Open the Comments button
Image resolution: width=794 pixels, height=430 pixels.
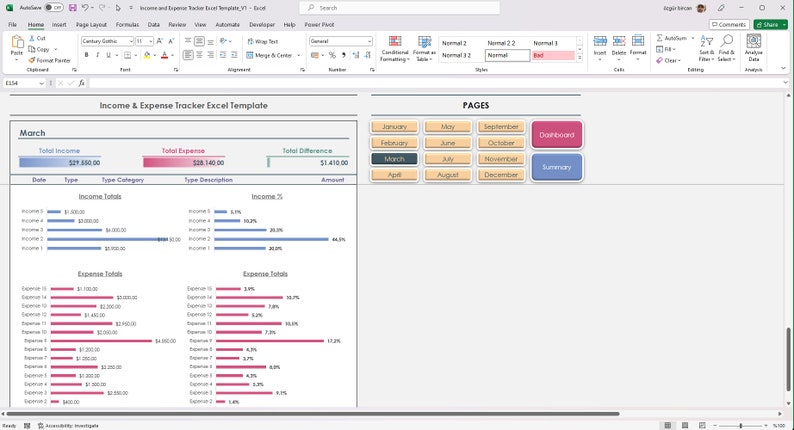pyautogui.click(x=729, y=24)
